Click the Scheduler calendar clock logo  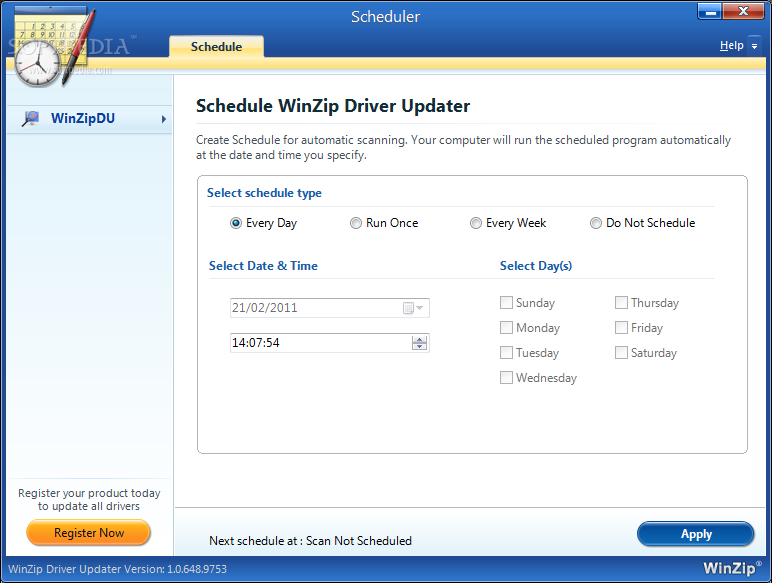click(x=52, y=47)
